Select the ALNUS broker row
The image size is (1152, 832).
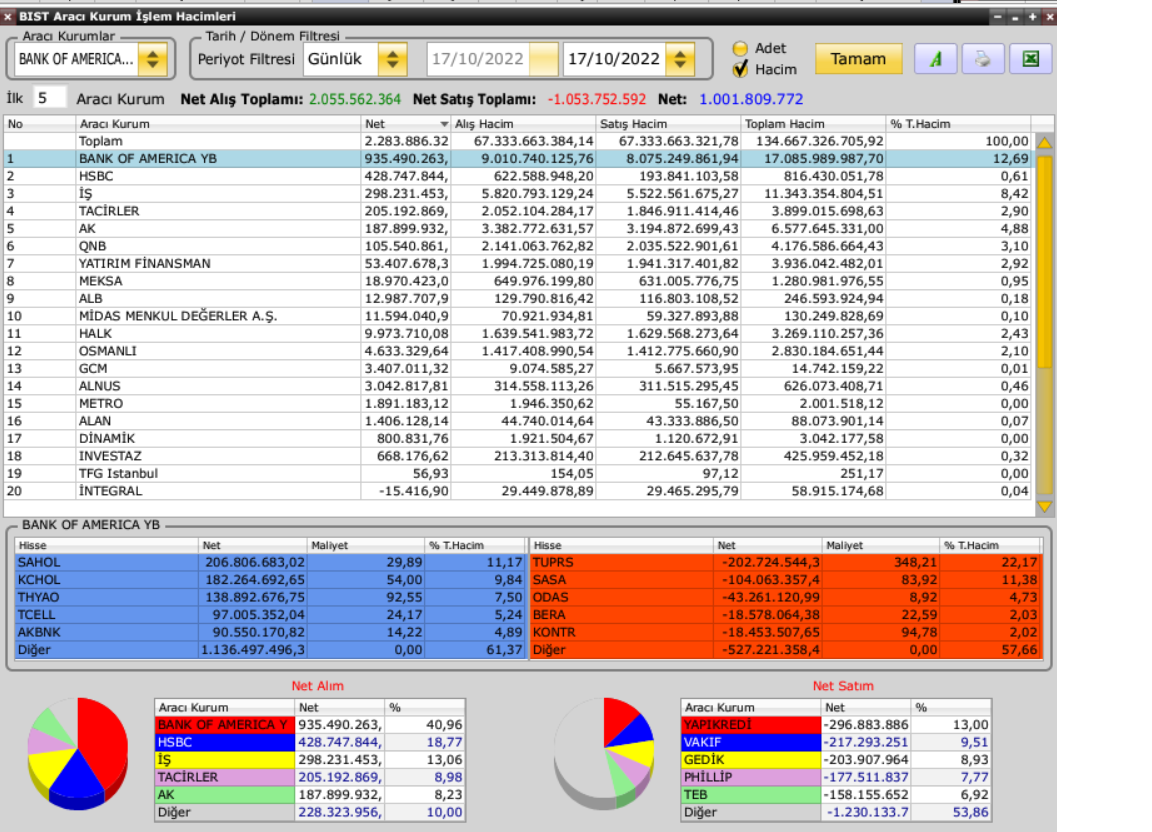[518, 387]
